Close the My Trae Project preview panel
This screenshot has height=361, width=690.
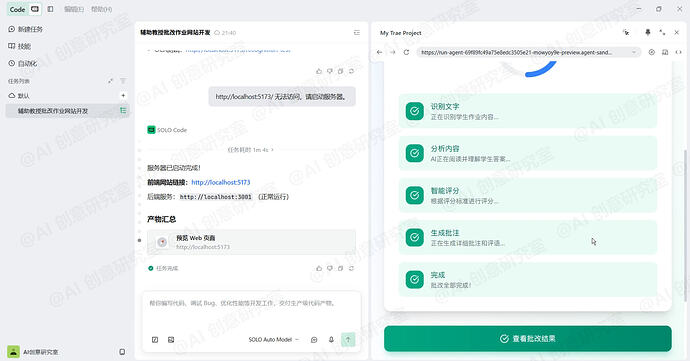click(x=677, y=33)
